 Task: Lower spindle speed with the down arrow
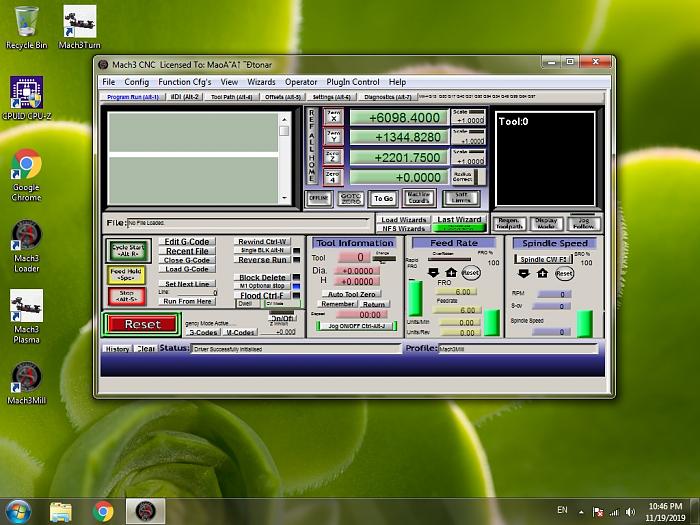[524, 273]
